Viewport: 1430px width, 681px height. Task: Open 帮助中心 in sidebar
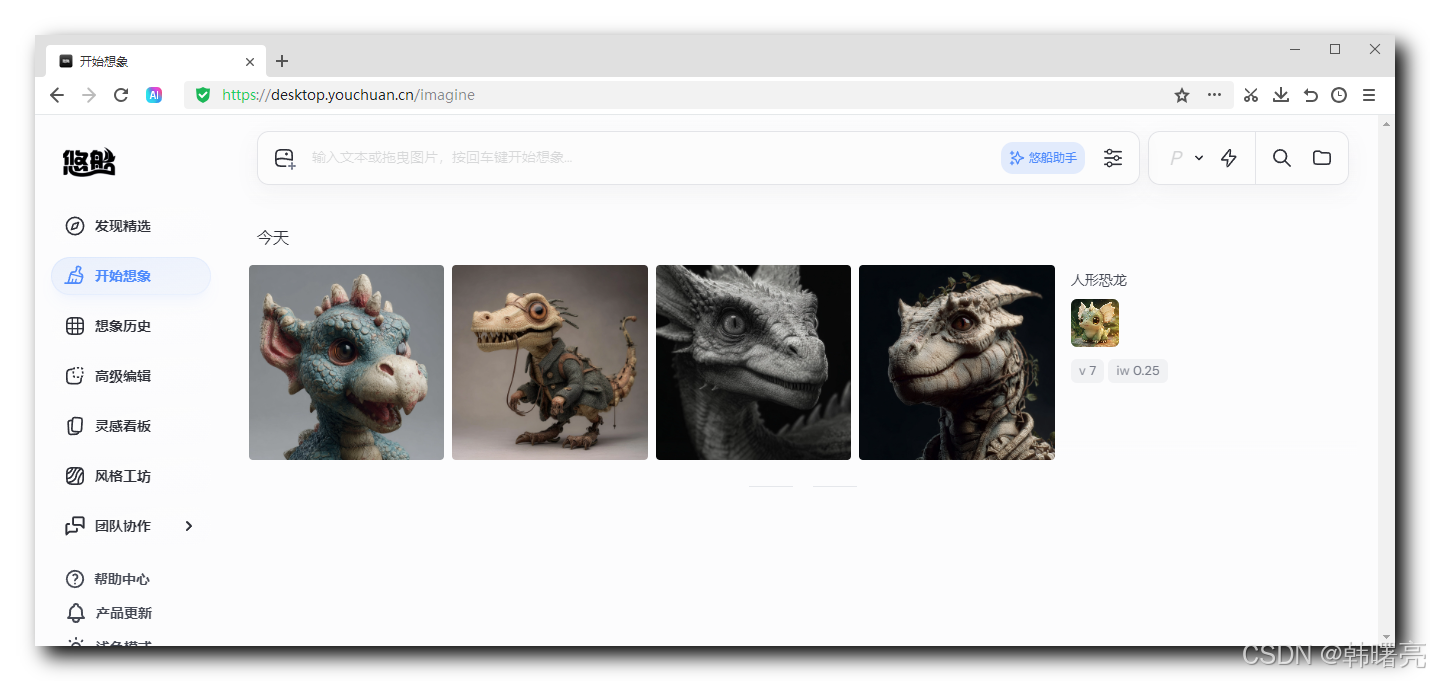pos(108,579)
